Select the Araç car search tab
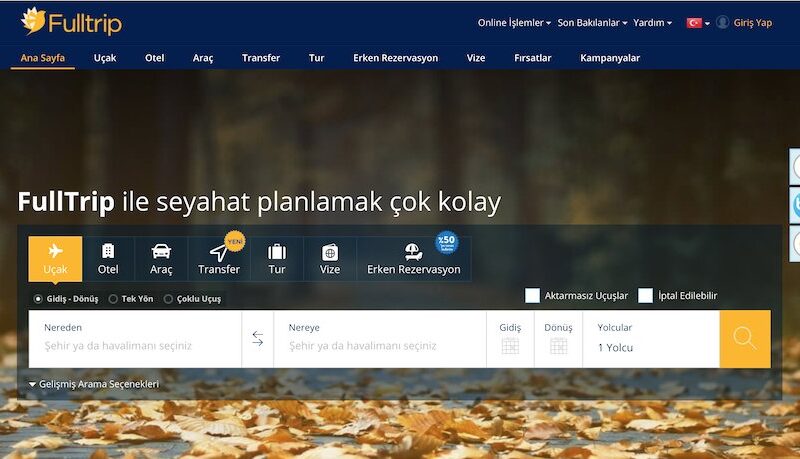The height and width of the screenshot is (459, 800). (161, 259)
